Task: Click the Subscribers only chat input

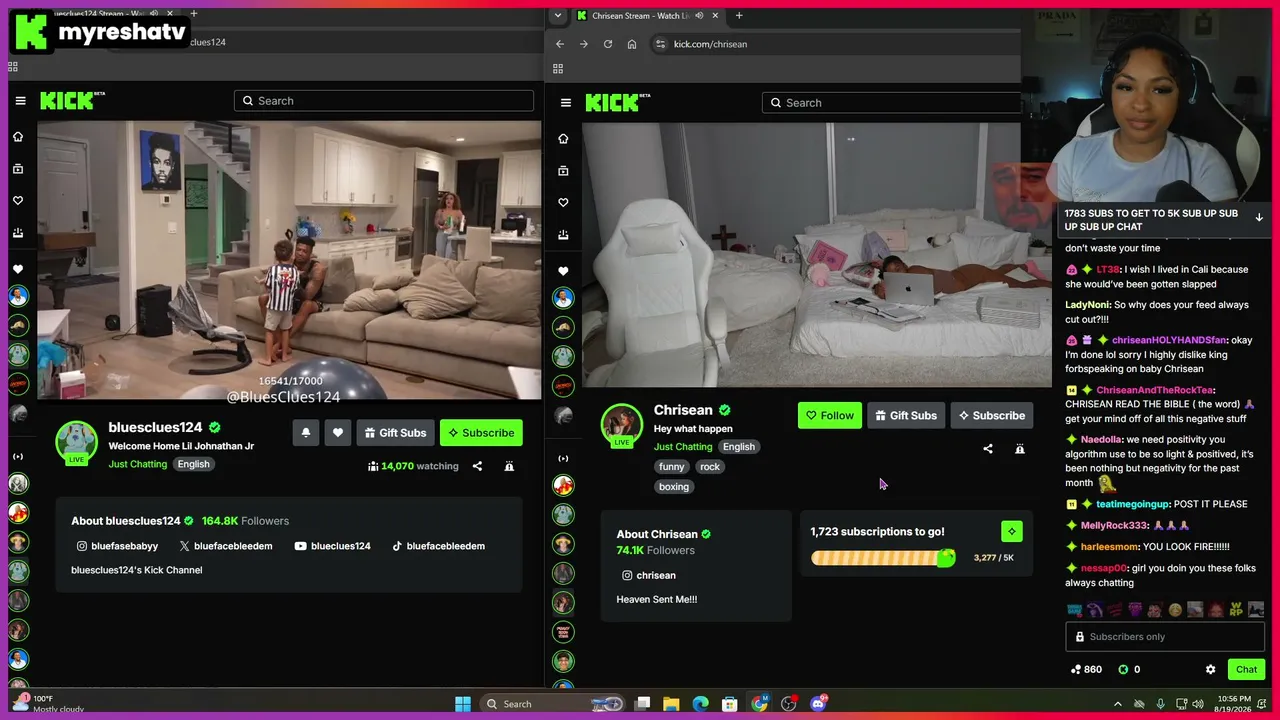Action: pos(1166,637)
